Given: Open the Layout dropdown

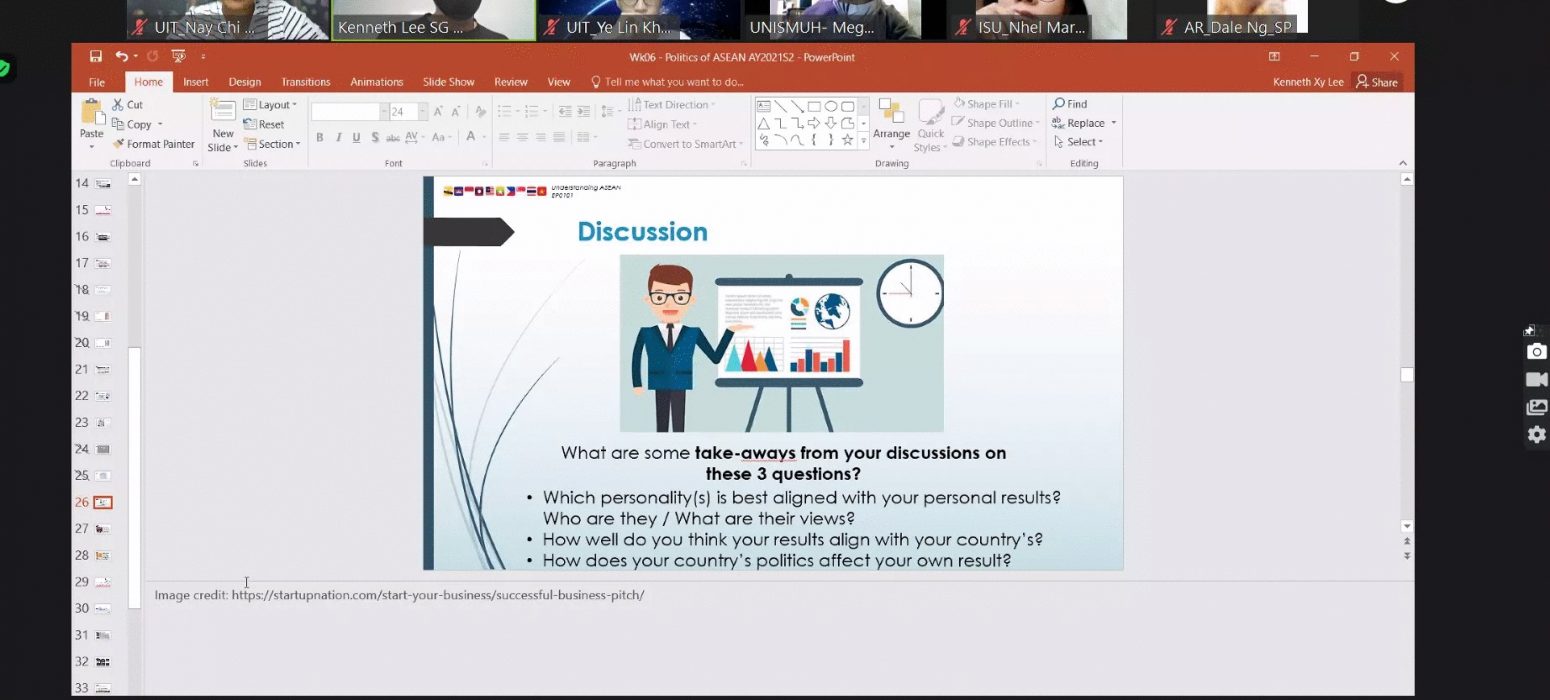Looking at the screenshot, I should click(271, 105).
